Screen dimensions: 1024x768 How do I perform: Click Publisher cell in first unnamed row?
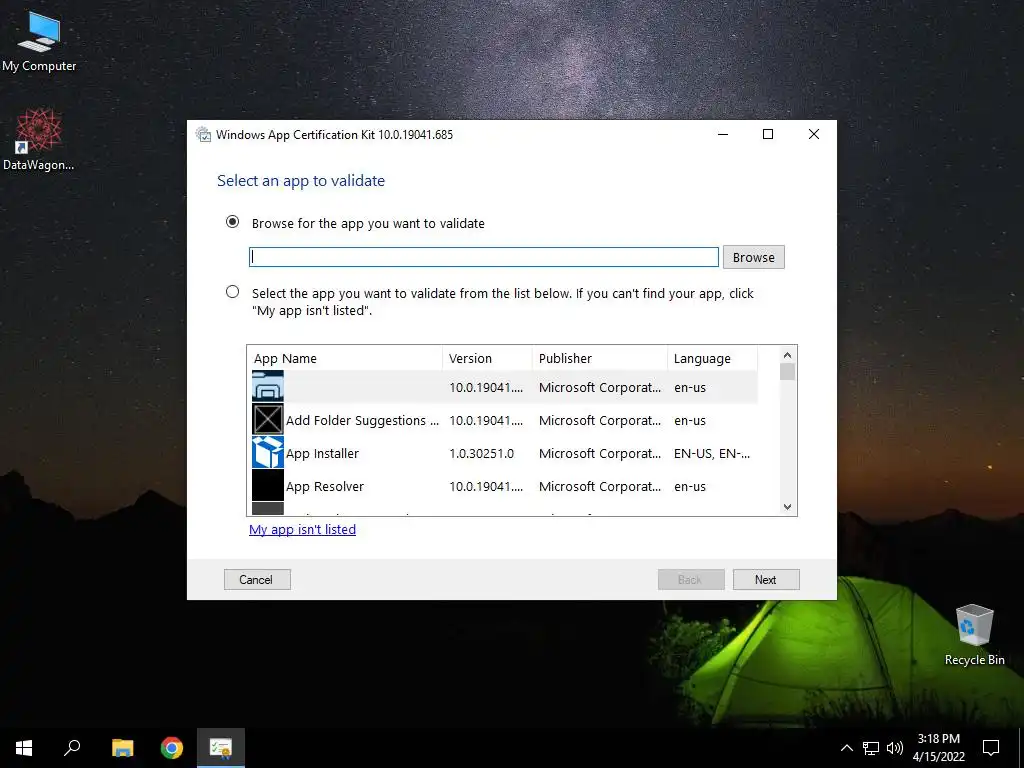pyautogui.click(x=600, y=387)
